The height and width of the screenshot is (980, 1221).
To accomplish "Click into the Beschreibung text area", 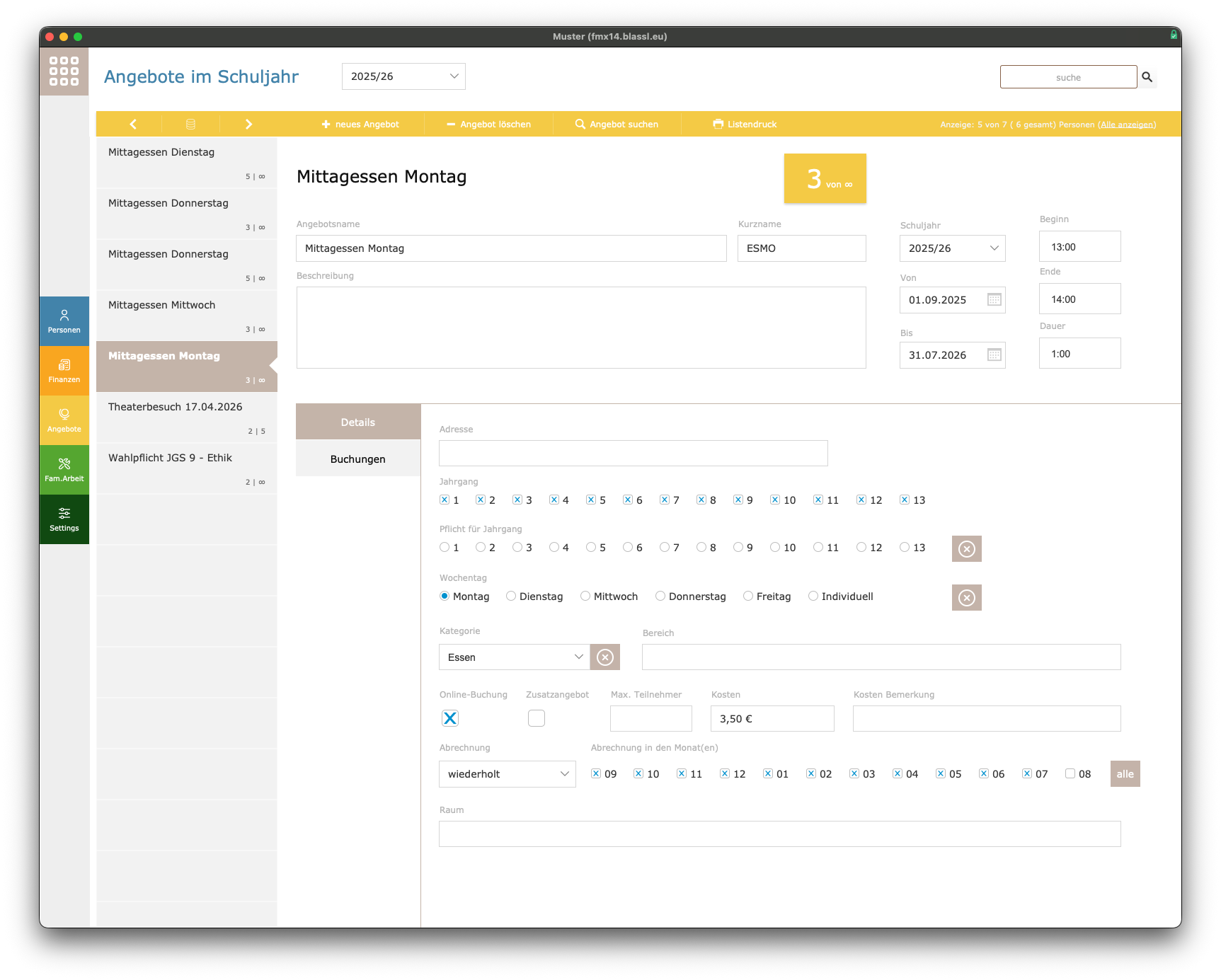I will [580, 328].
